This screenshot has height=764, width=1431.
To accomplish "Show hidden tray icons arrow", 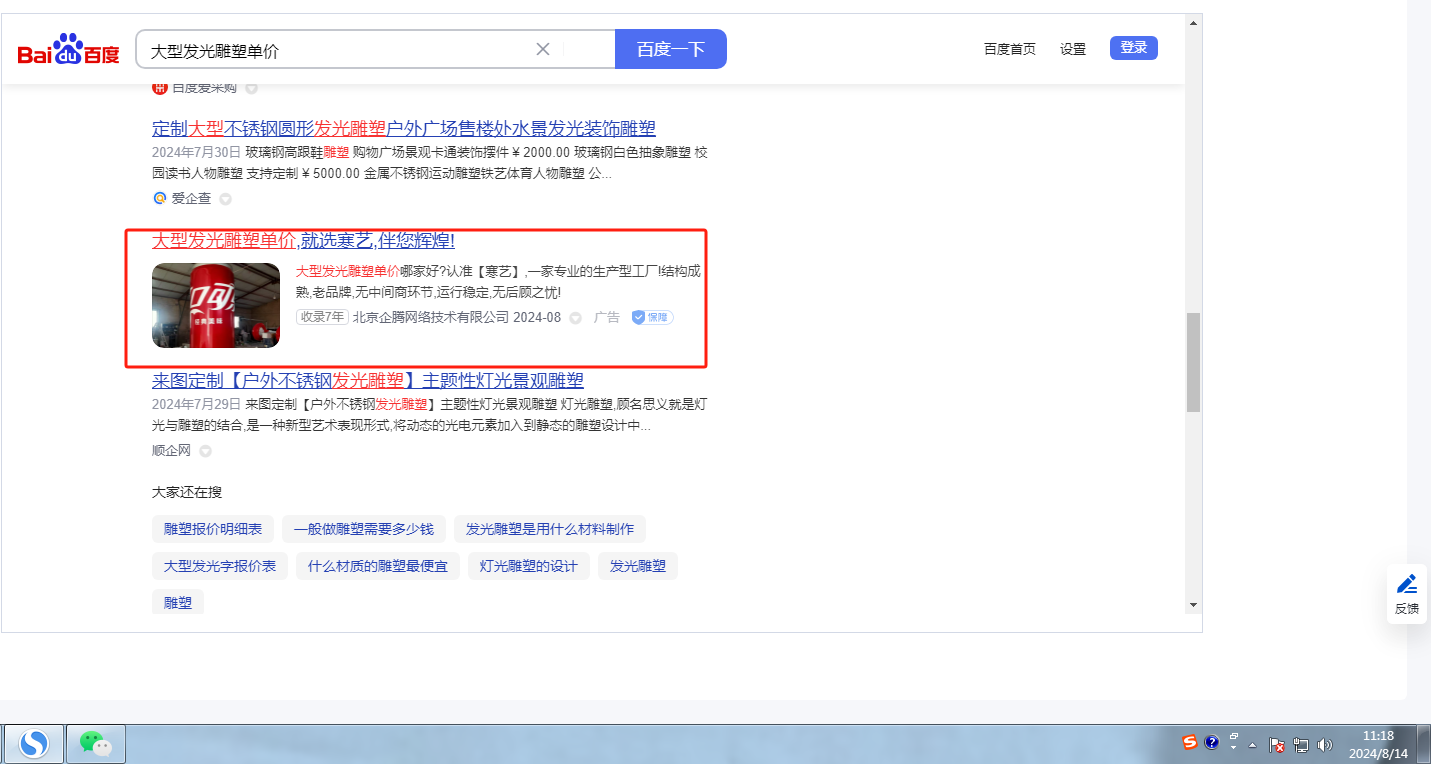I will [x=1252, y=745].
